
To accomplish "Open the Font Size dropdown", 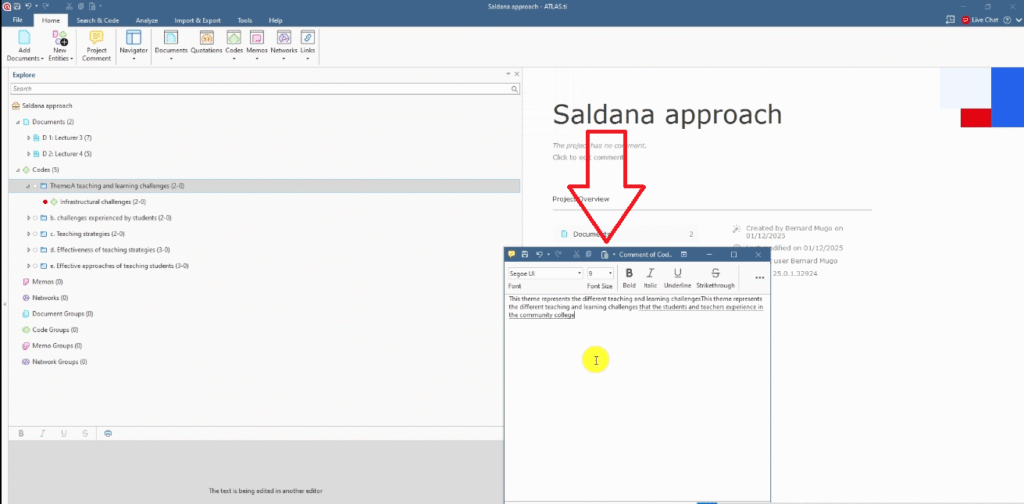I will point(600,273).
